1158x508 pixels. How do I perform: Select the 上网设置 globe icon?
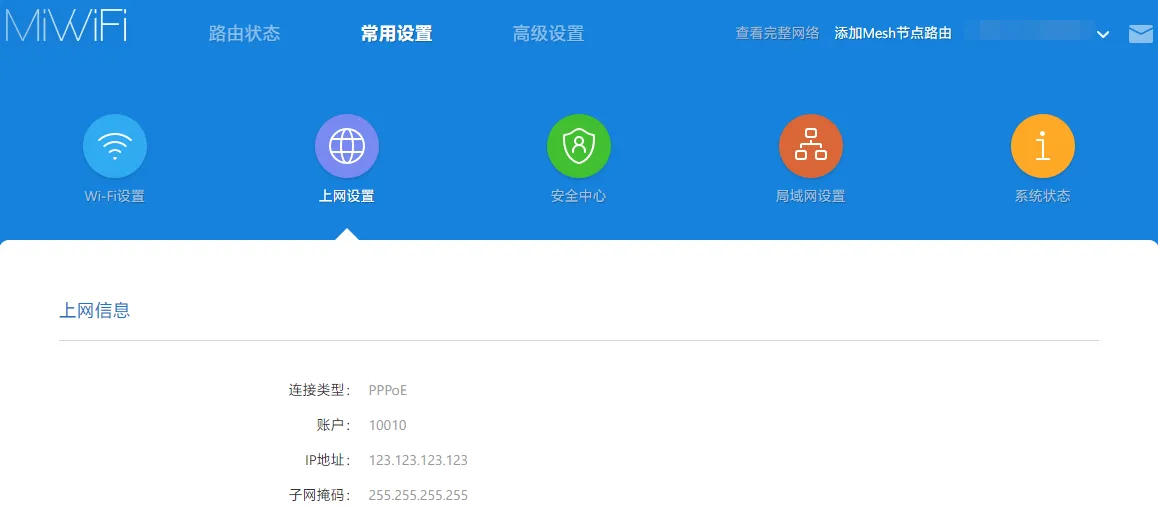347,146
